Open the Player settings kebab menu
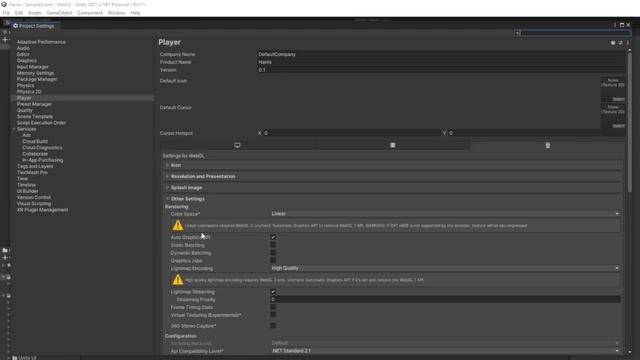 [628, 43]
